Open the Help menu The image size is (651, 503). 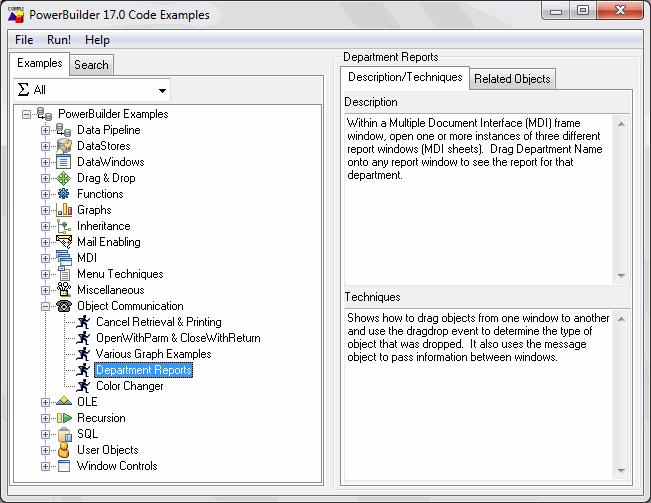pyautogui.click(x=97, y=40)
